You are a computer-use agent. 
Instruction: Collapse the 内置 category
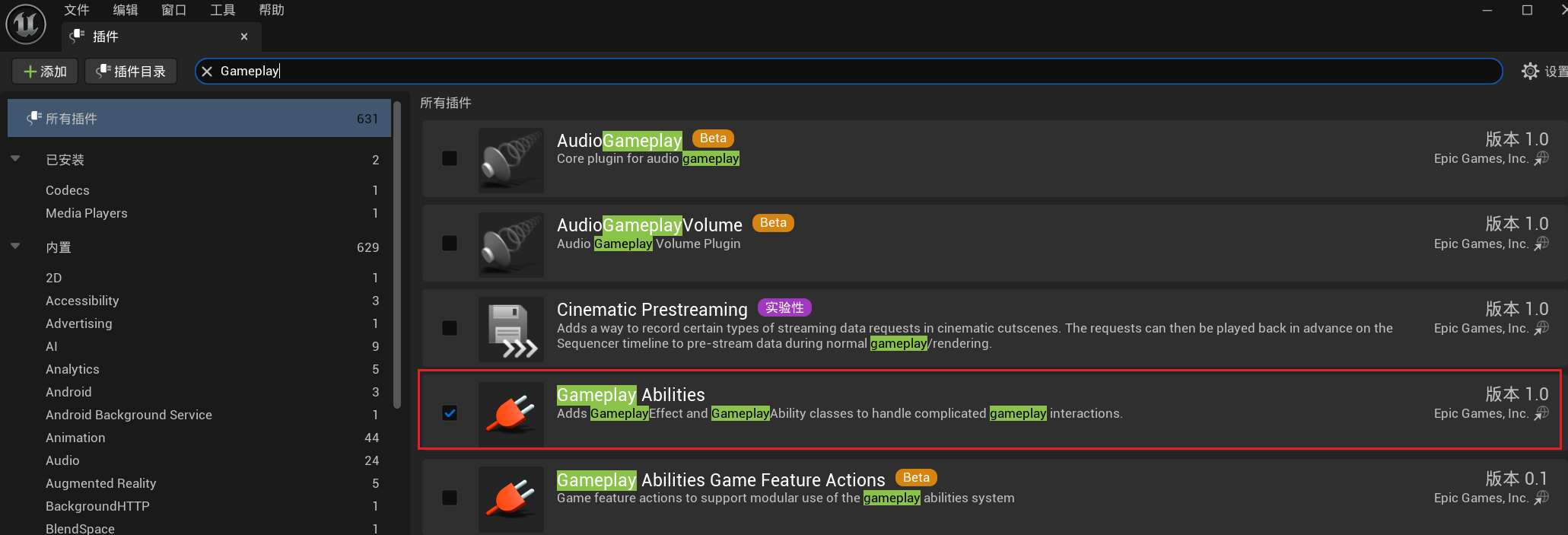coord(15,247)
